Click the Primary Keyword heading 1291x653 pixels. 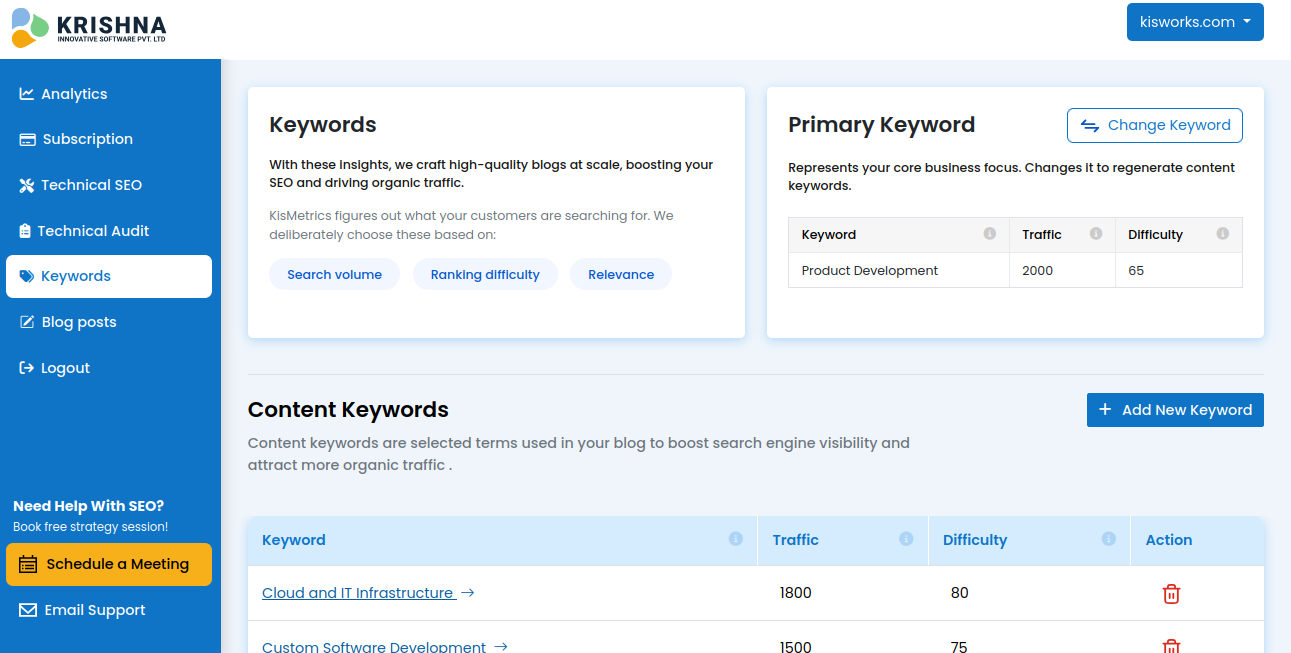881,125
